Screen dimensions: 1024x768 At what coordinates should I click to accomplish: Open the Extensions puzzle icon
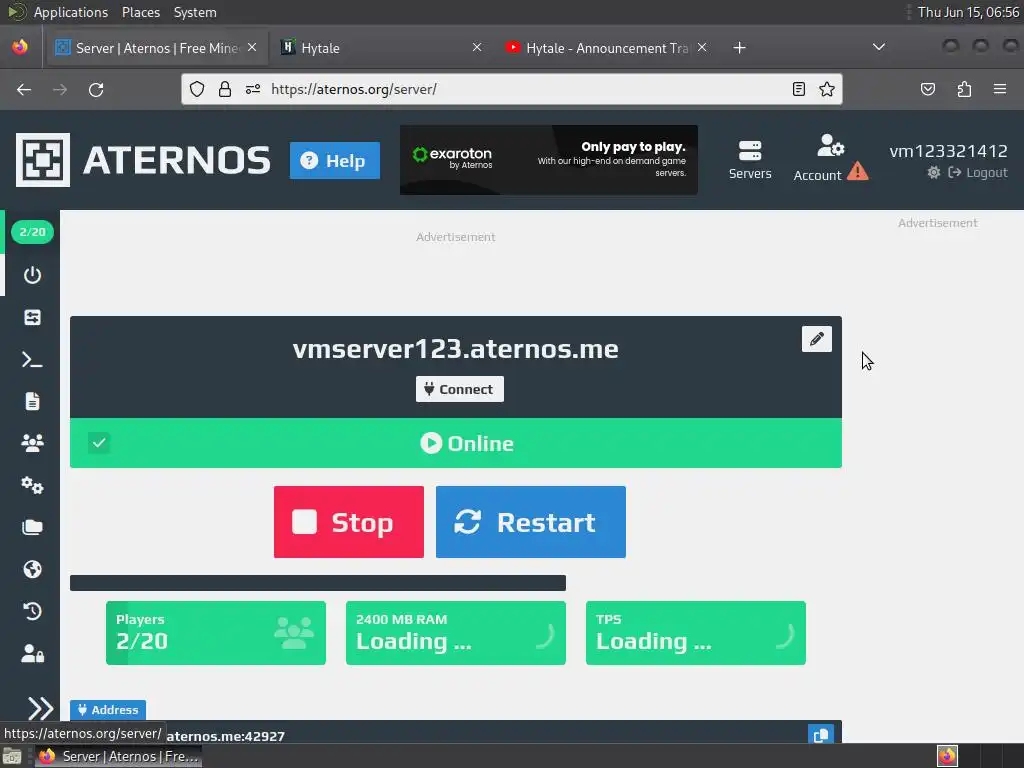coord(964,89)
